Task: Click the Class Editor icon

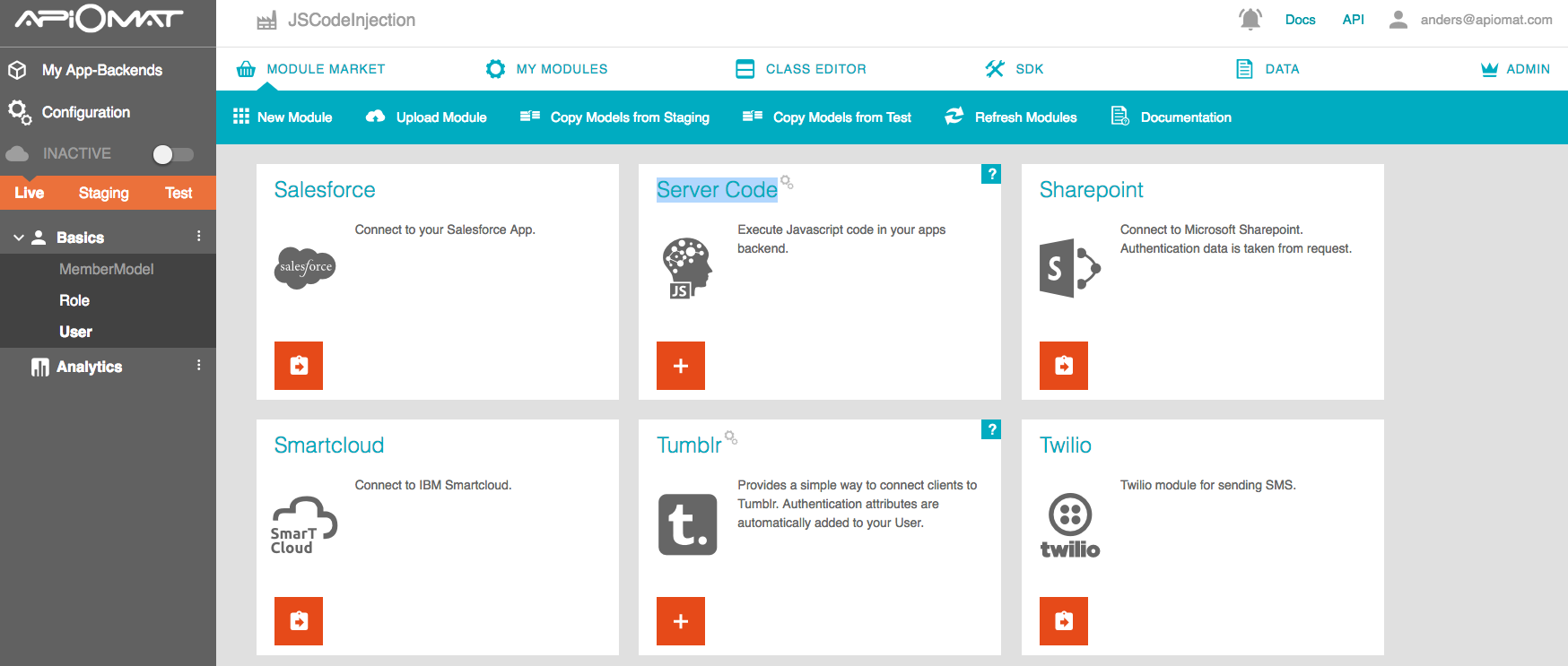Action: click(x=745, y=69)
